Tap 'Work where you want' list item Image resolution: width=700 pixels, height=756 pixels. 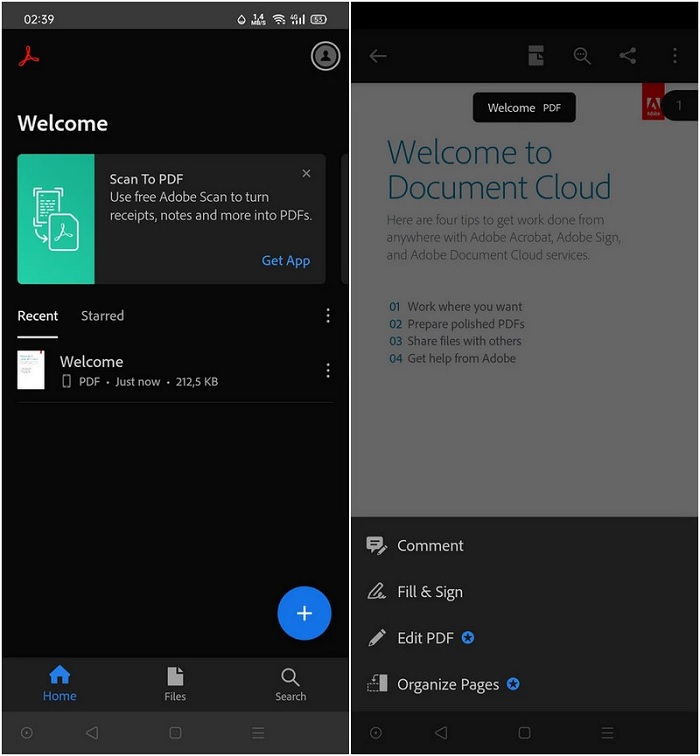tap(456, 307)
